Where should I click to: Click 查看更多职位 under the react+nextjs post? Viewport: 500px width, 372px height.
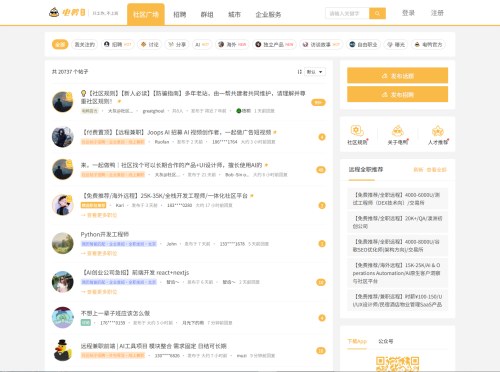pos(99,292)
